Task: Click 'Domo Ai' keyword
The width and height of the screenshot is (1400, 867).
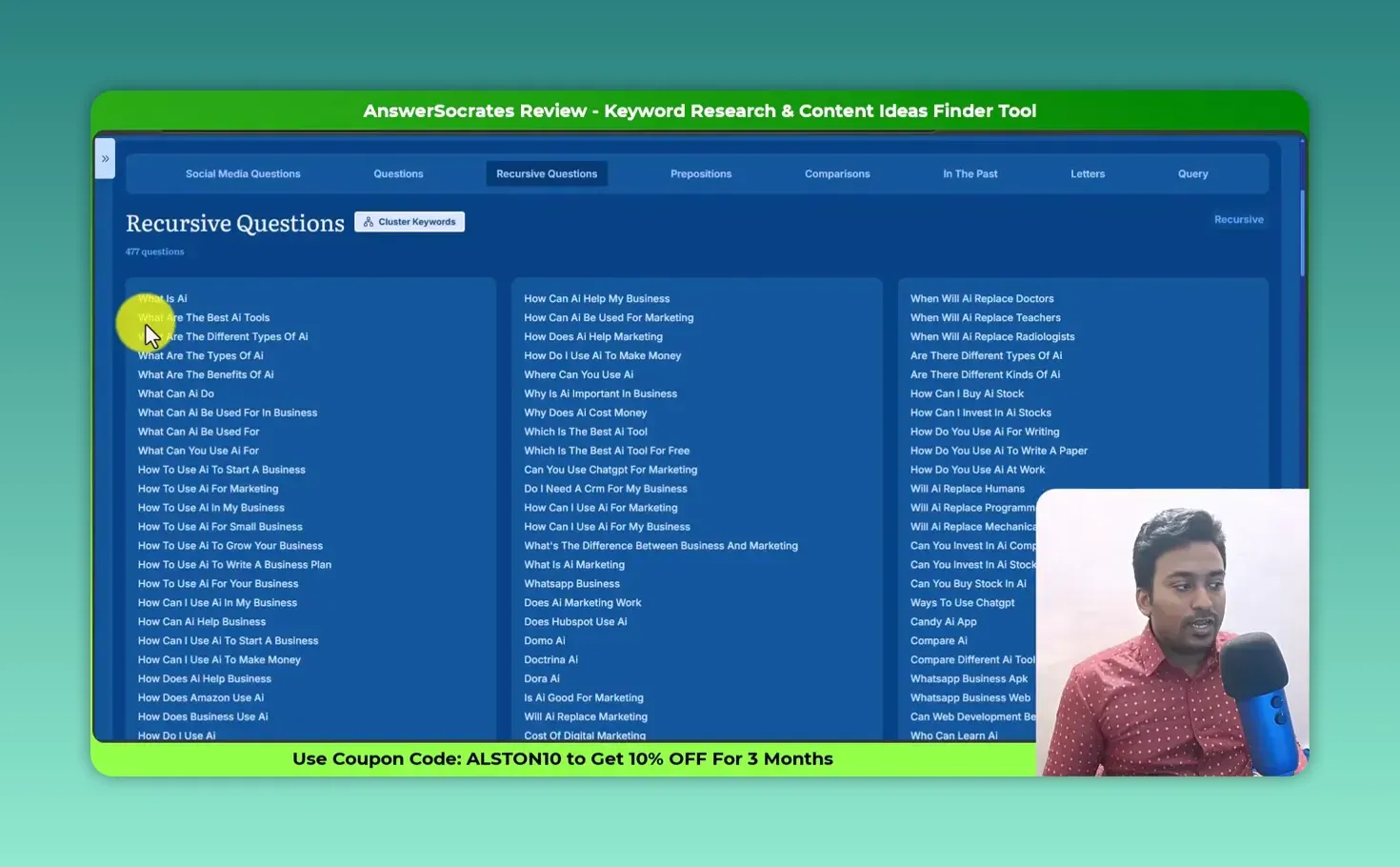Action: tap(545, 642)
